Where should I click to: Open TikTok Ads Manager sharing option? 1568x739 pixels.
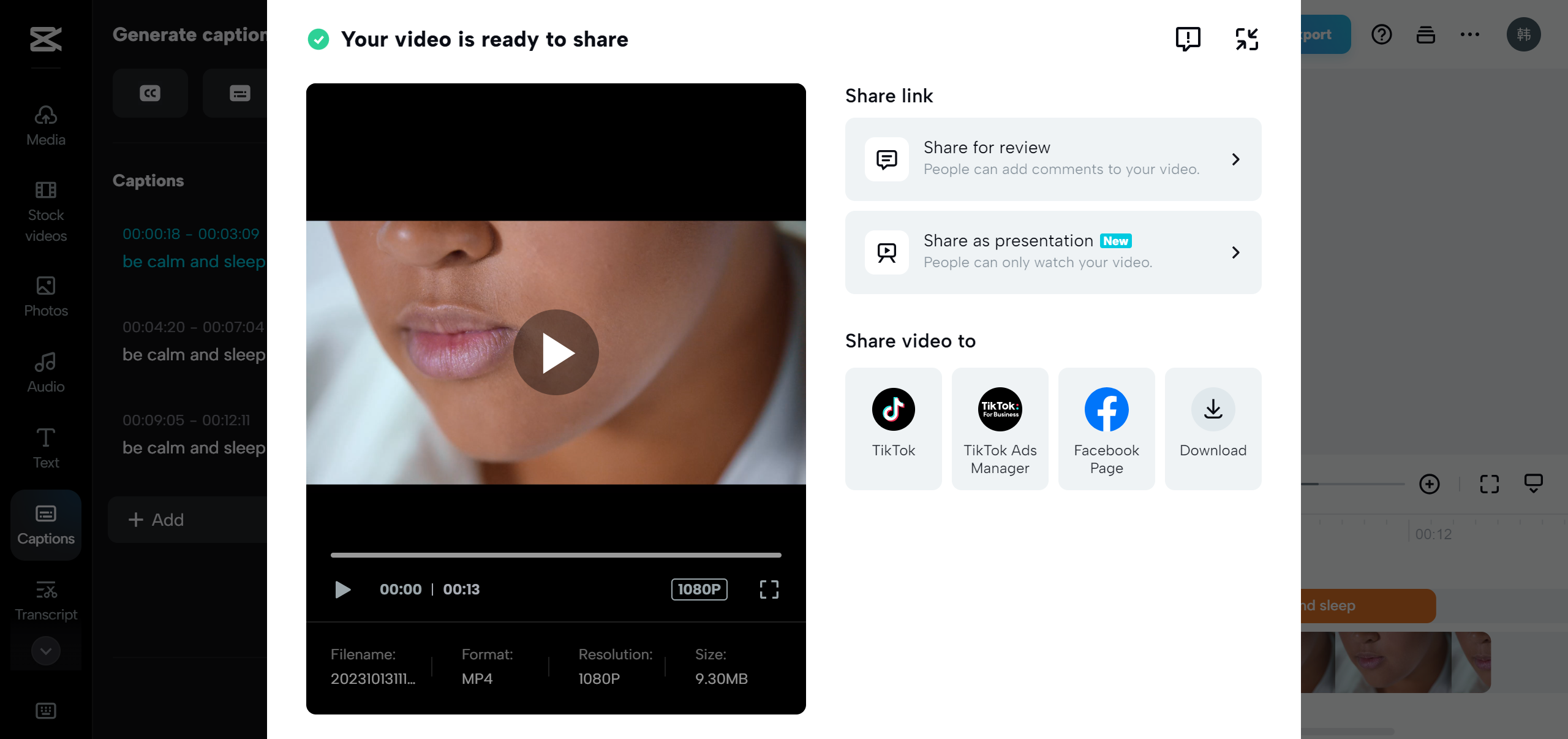(x=1000, y=428)
